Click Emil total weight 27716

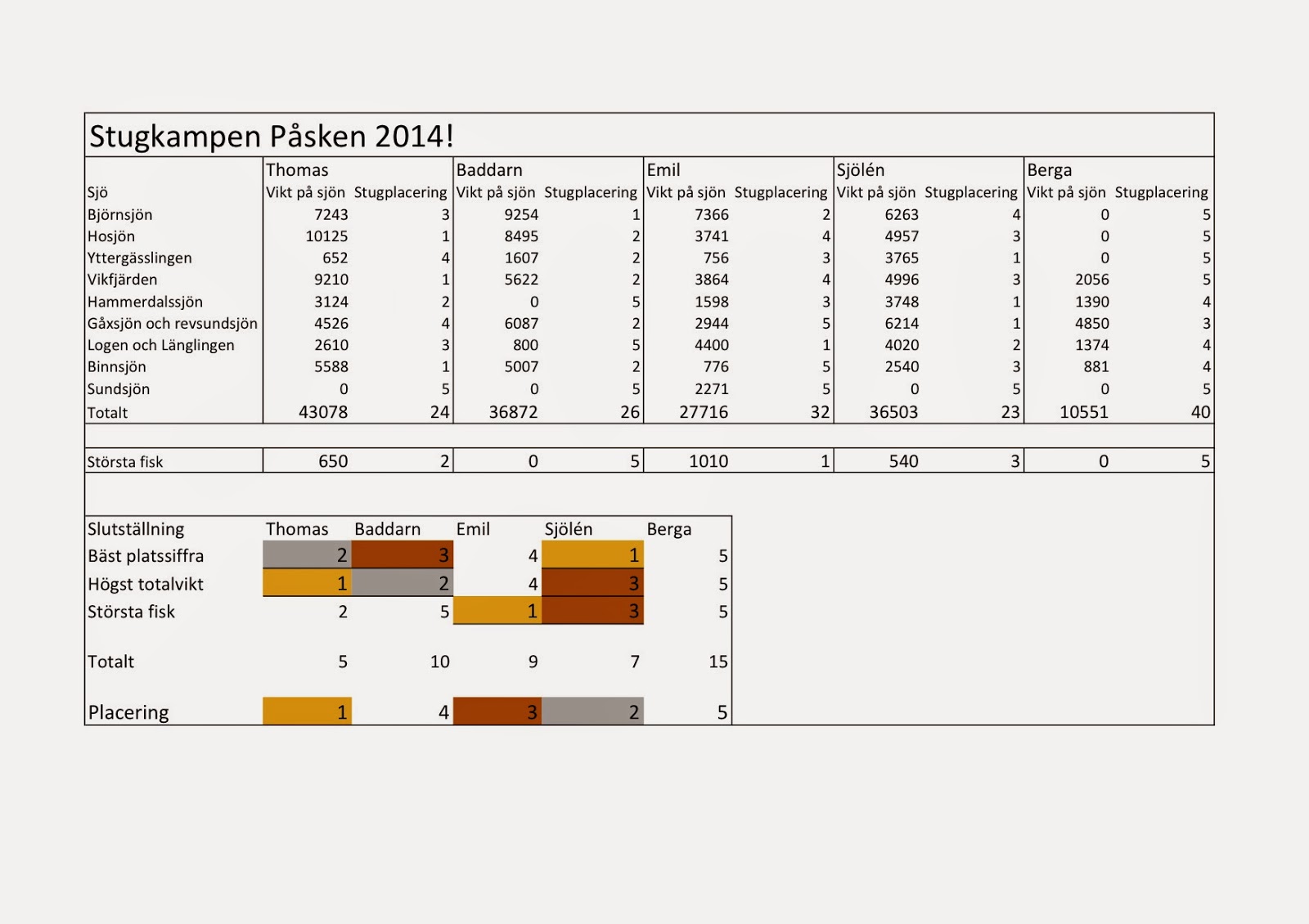click(704, 412)
